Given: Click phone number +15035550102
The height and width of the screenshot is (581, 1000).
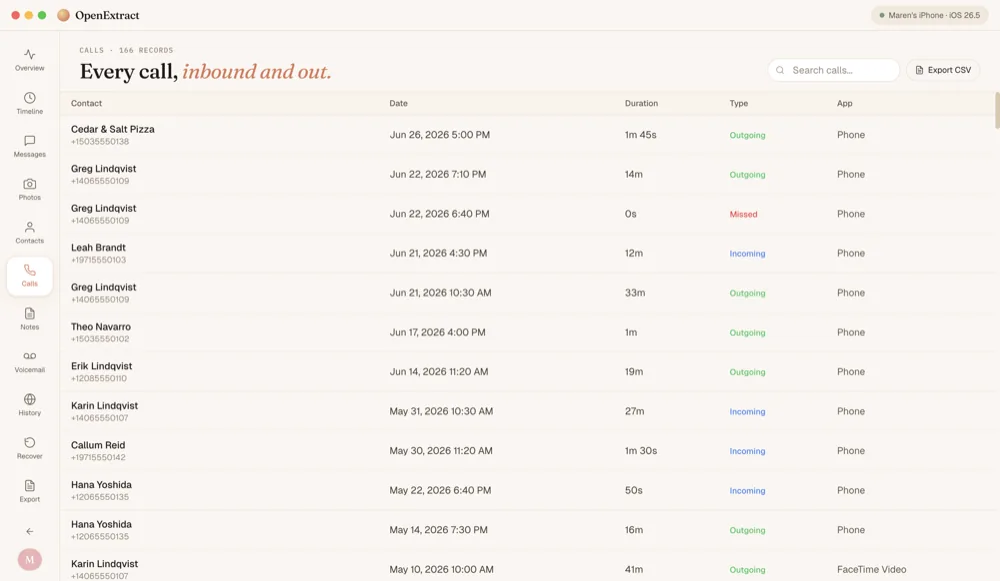Looking at the screenshot, I should coord(99,339).
